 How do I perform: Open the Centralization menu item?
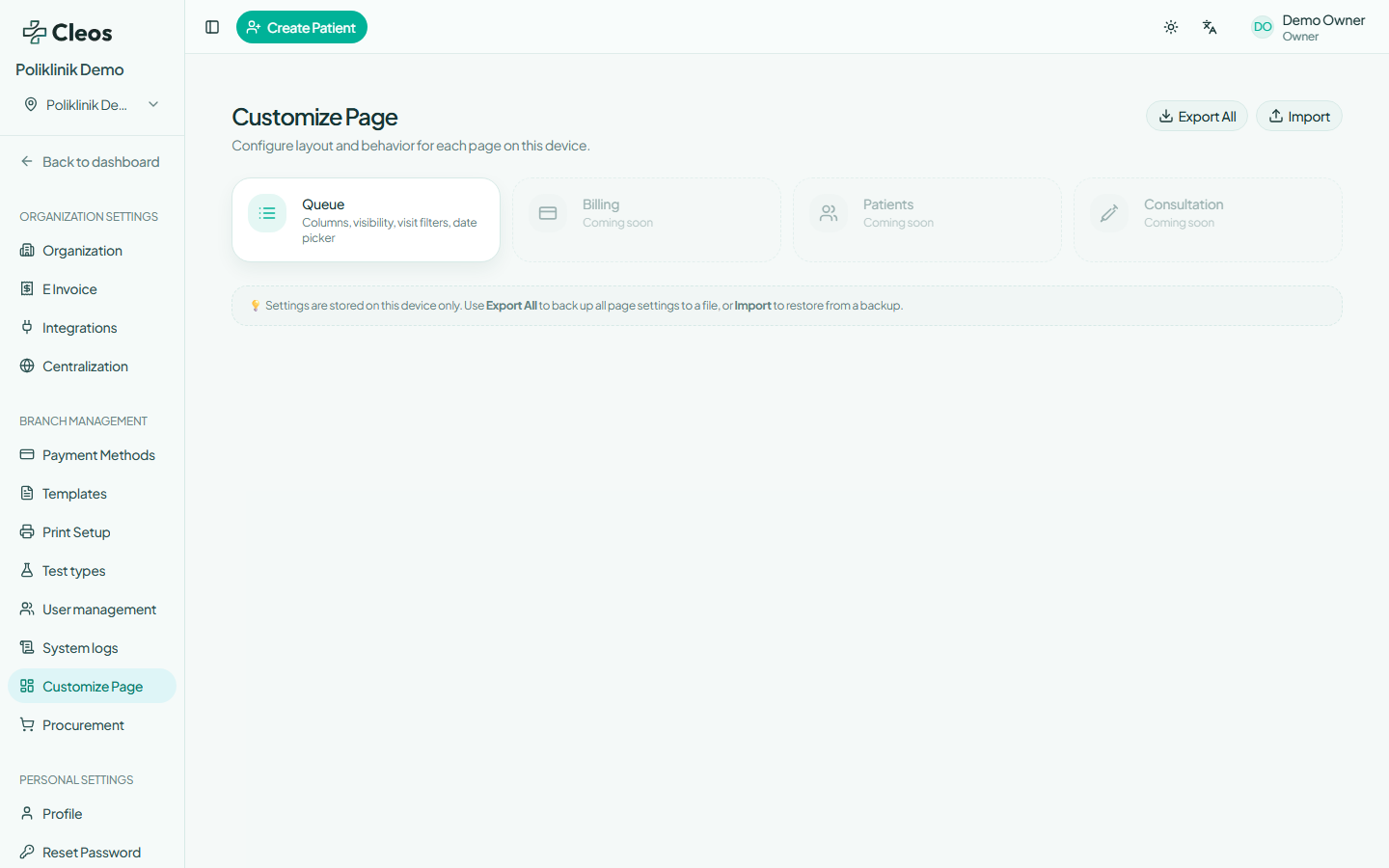[x=92, y=366]
